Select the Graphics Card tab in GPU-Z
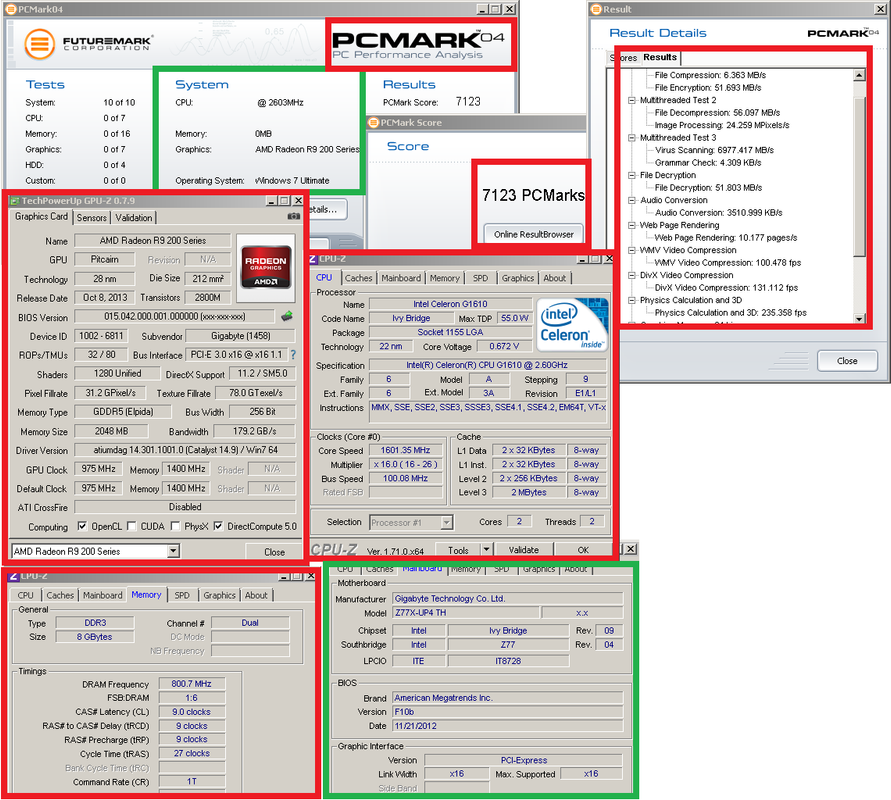The width and height of the screenshot is (891, 800). click(41, 216)
